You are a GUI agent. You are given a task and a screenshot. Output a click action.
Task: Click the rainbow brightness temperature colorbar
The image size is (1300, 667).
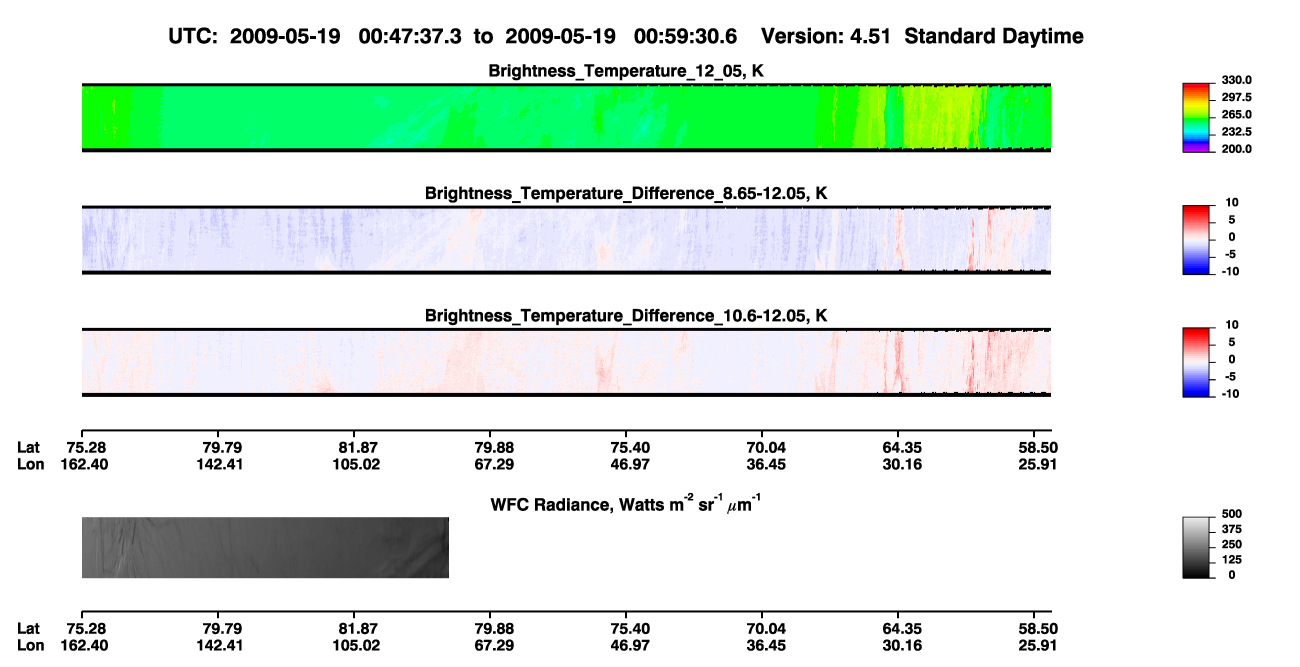tap(1197, 118)
